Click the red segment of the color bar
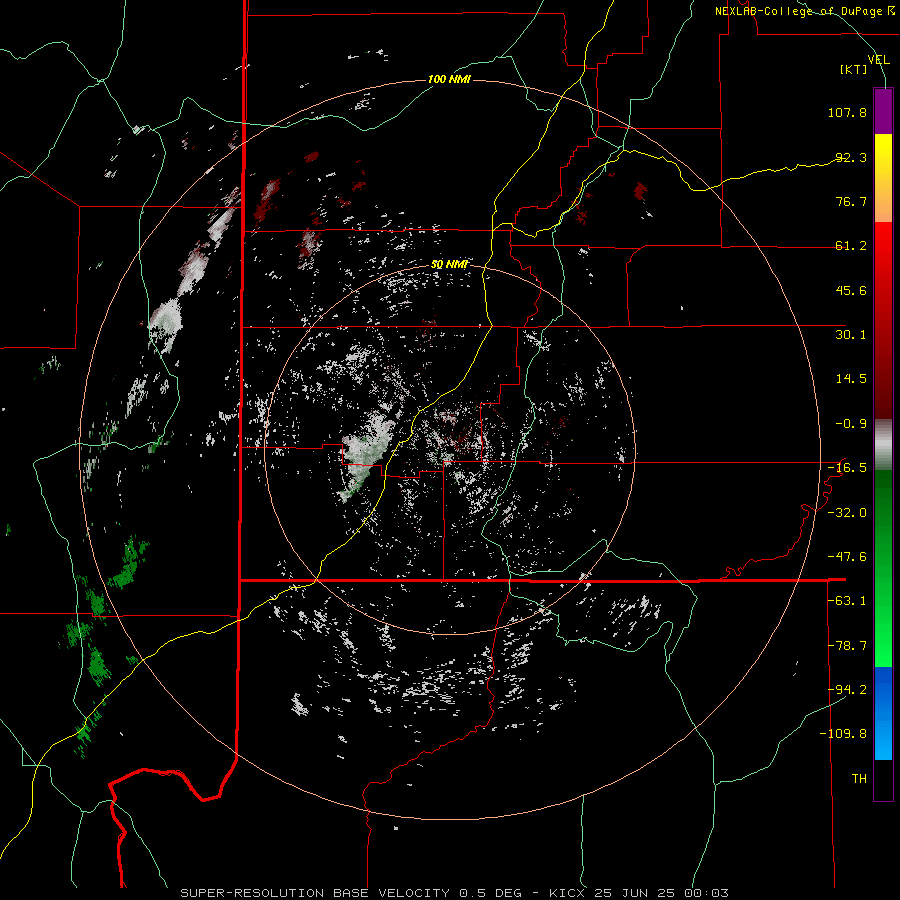 coord(883,320)
